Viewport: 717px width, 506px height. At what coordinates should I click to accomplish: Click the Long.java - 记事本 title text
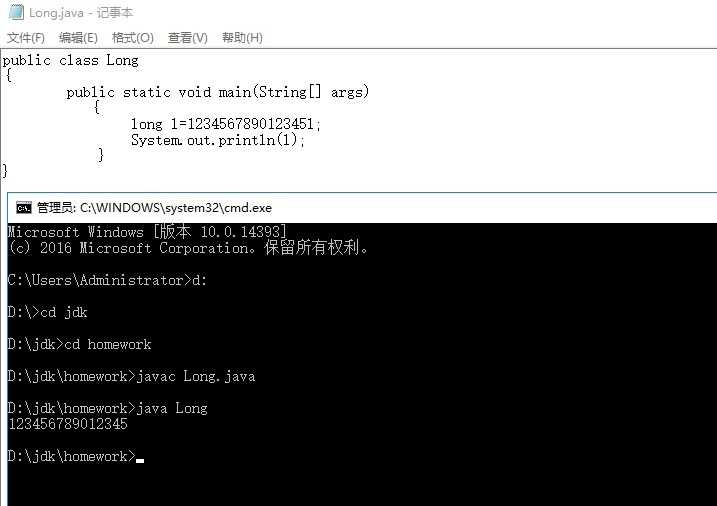coord(81,13)
